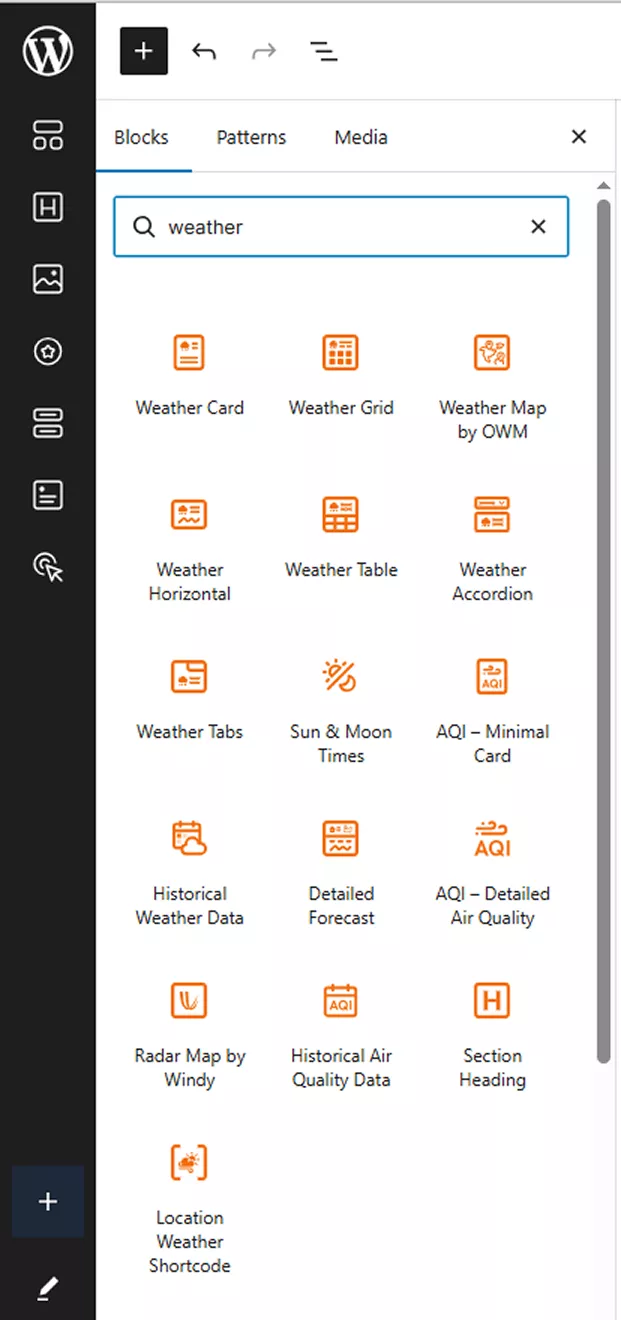
Task: Insert the Weather Horizontal block
Action: point(190,550)
